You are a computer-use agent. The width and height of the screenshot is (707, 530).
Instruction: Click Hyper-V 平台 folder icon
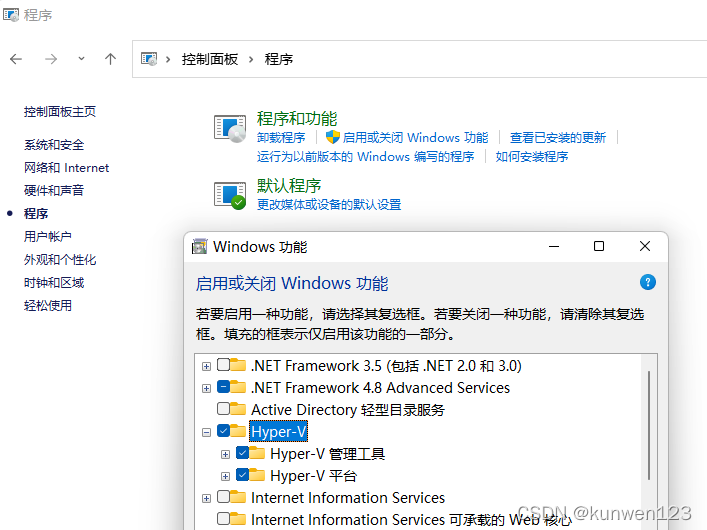coord(257,475)
